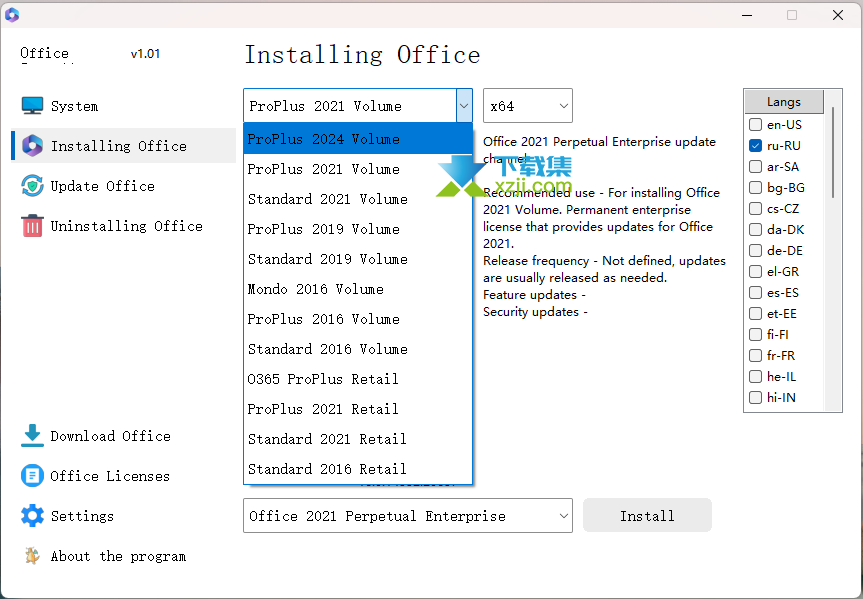Click the Settings gear icon
The image size is (863, 599).
[x=32, y=516]
